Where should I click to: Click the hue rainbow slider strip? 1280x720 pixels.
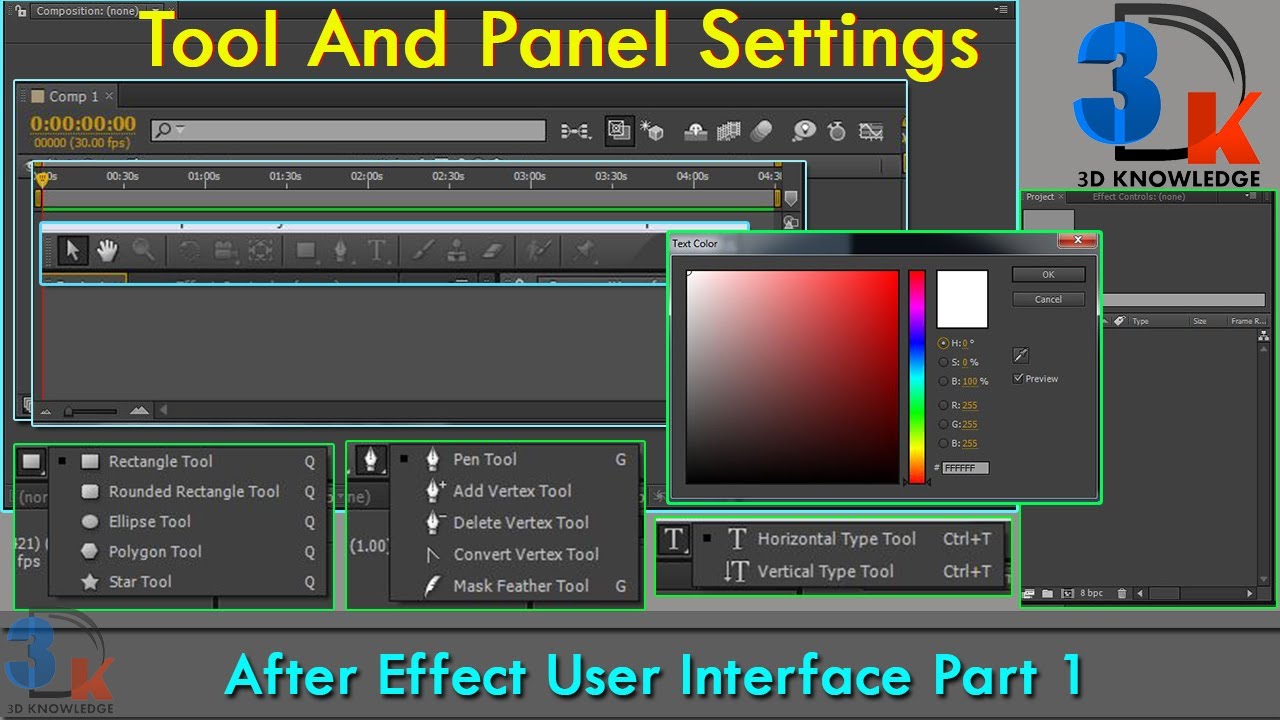(x=916, y=376)
